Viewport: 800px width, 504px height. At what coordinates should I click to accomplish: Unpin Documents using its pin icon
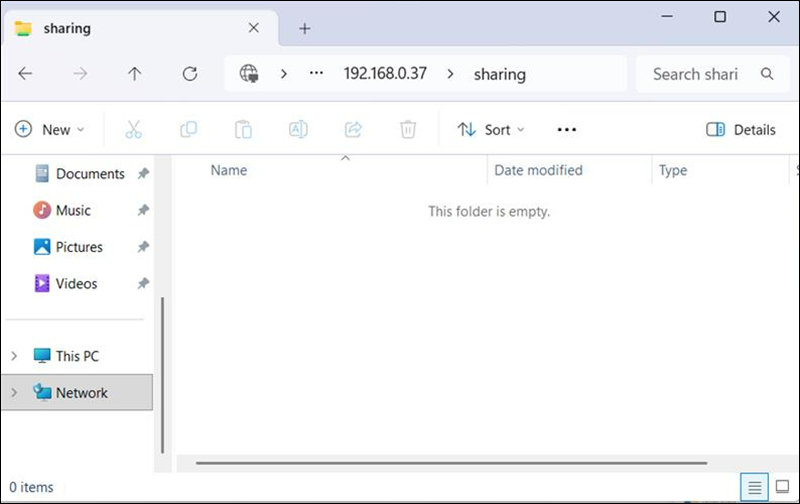pos(143,174)
